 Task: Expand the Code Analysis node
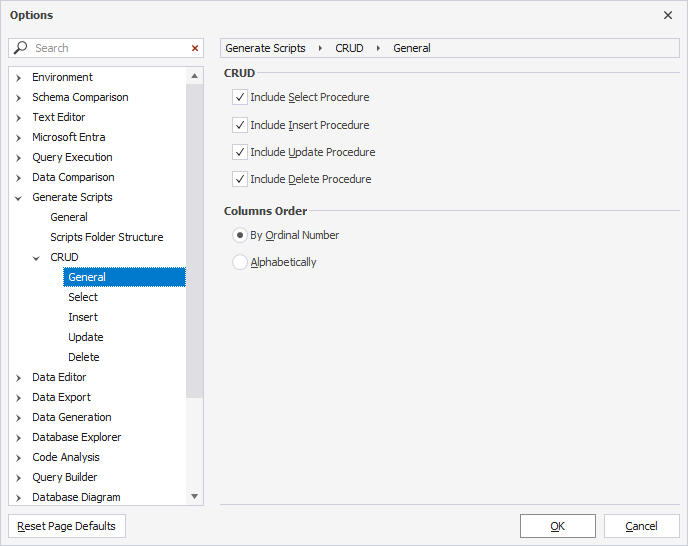pyautogui.click(x=18, y=458)
